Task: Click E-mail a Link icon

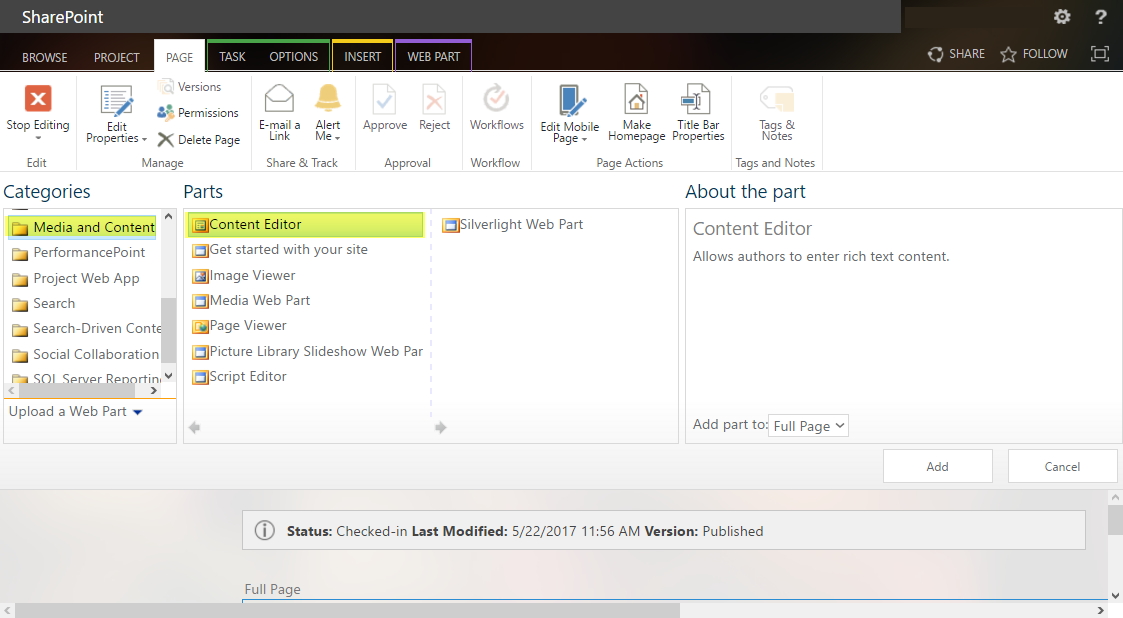Action: (x=279, y=99)
